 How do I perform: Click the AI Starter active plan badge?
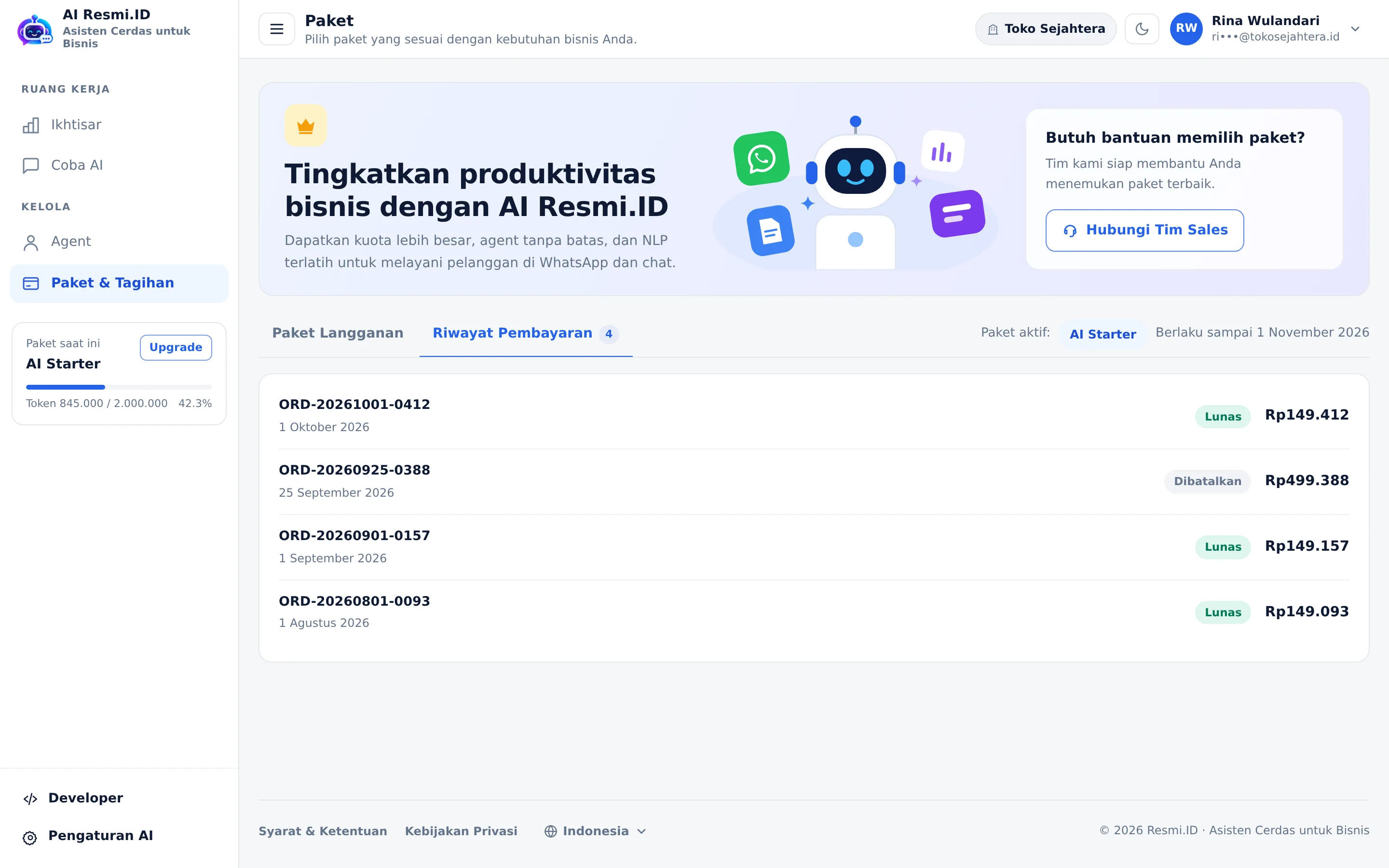click(1103, 334)
